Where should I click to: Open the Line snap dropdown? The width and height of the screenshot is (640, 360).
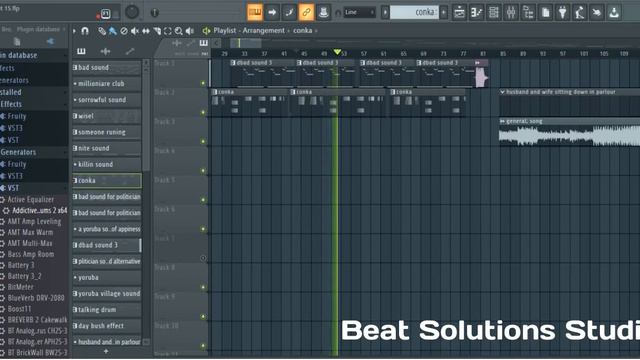click(359, 12)
